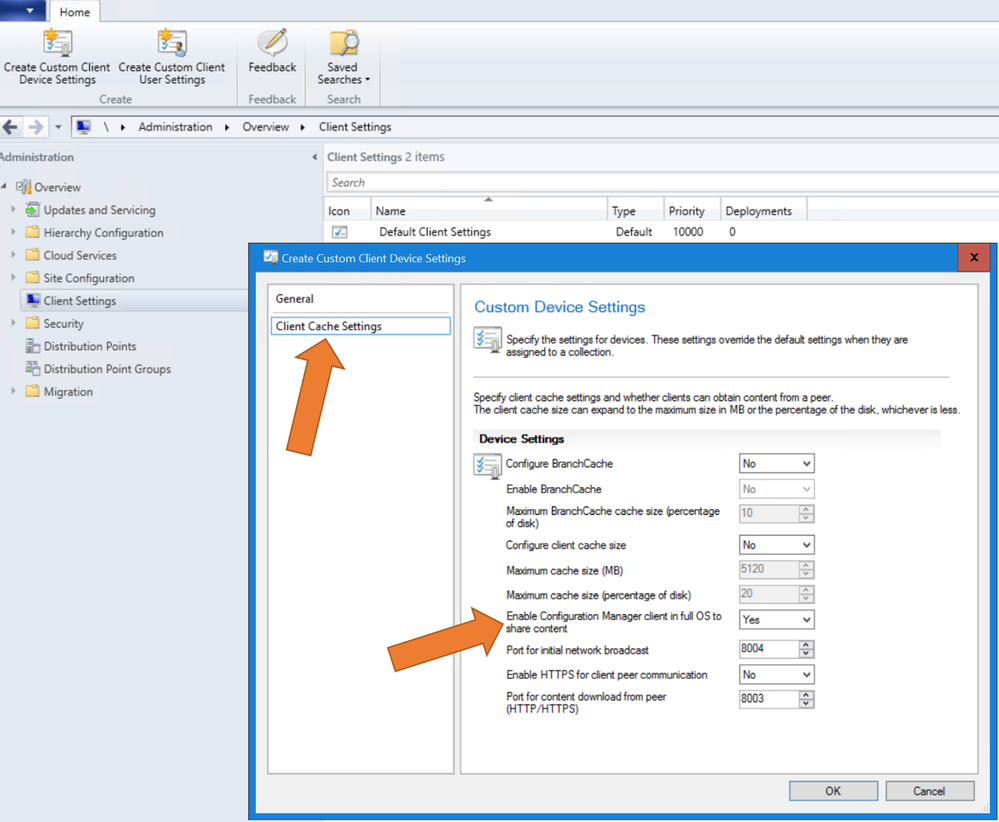Expand the Cloud Services node

13,254
